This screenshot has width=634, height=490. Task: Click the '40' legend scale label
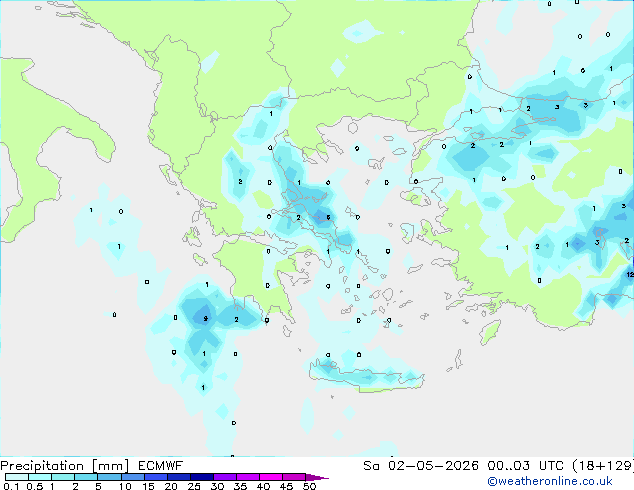click(264, 486)
